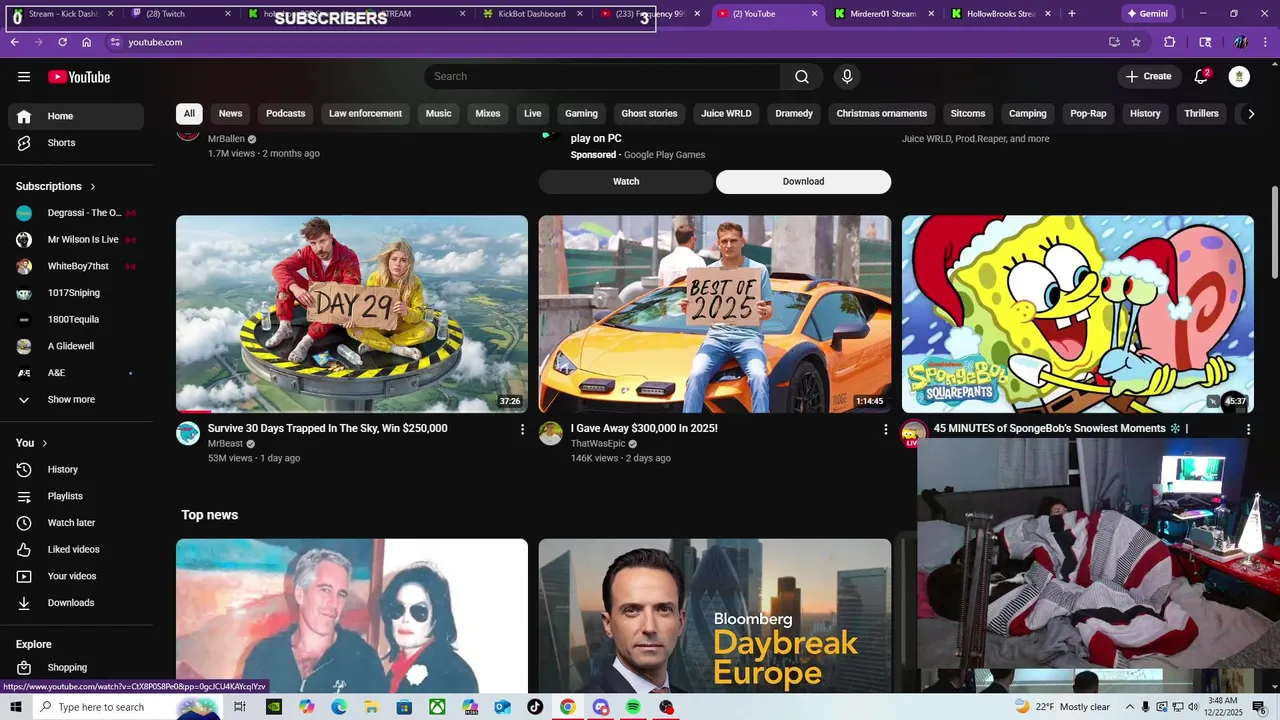Go to Home in the sidebar
Viewport: 1280px width, 720px height.
(x=76, y=116)
